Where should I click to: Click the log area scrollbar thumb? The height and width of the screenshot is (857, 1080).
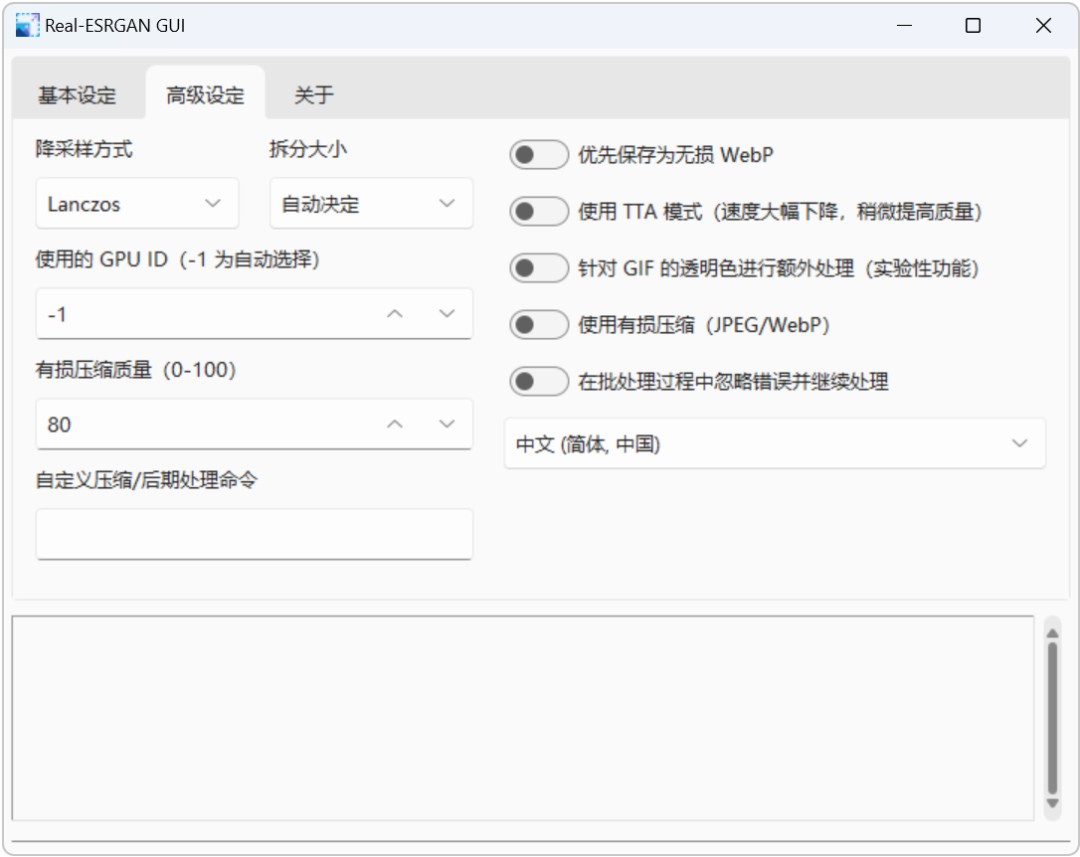[x=1052, y=718]
